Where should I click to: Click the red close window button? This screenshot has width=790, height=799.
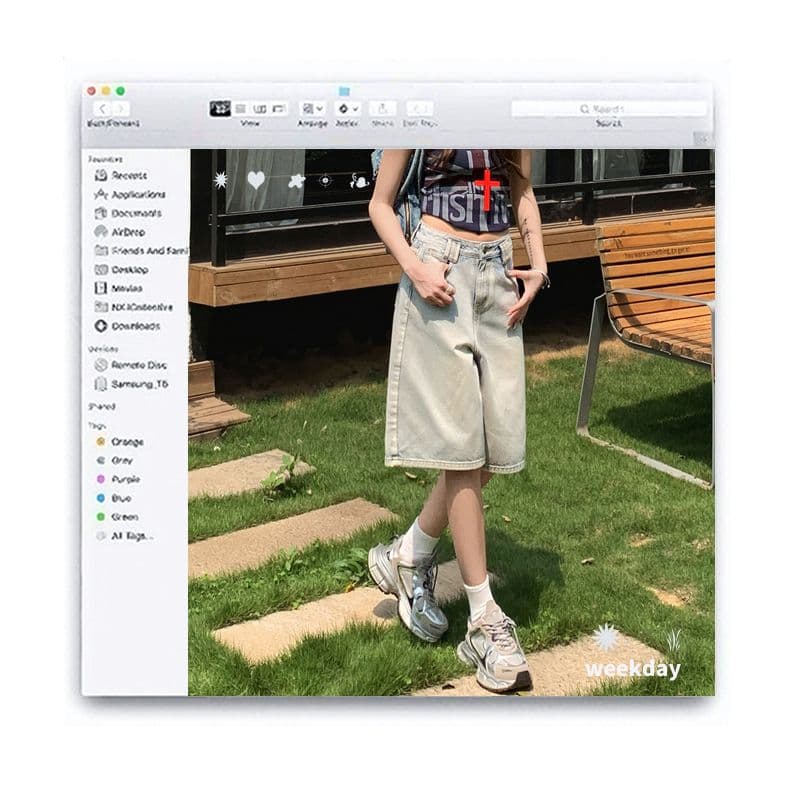coord(92,91)
